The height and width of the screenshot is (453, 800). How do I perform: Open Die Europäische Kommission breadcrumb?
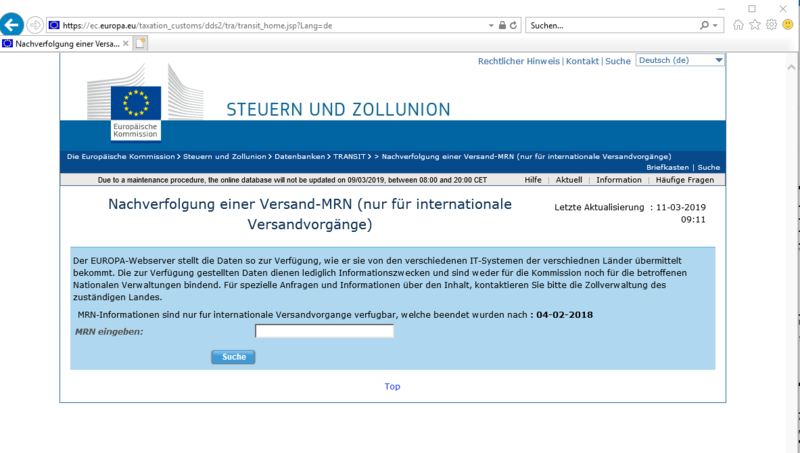coord(121,157)
